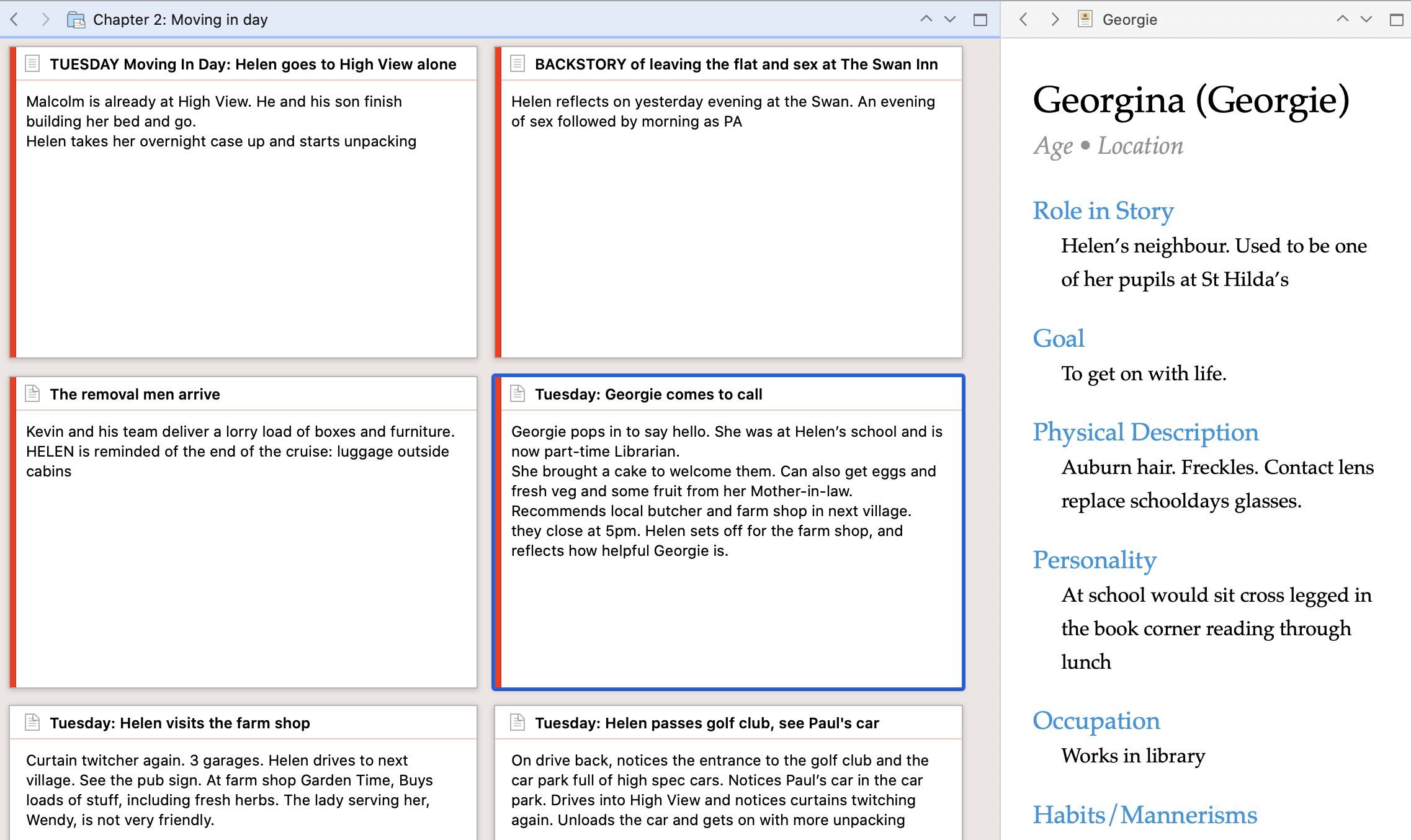The image size is (1411, 840).
Task: Click the Occupation heading
Action: (x=1096, y=721)
